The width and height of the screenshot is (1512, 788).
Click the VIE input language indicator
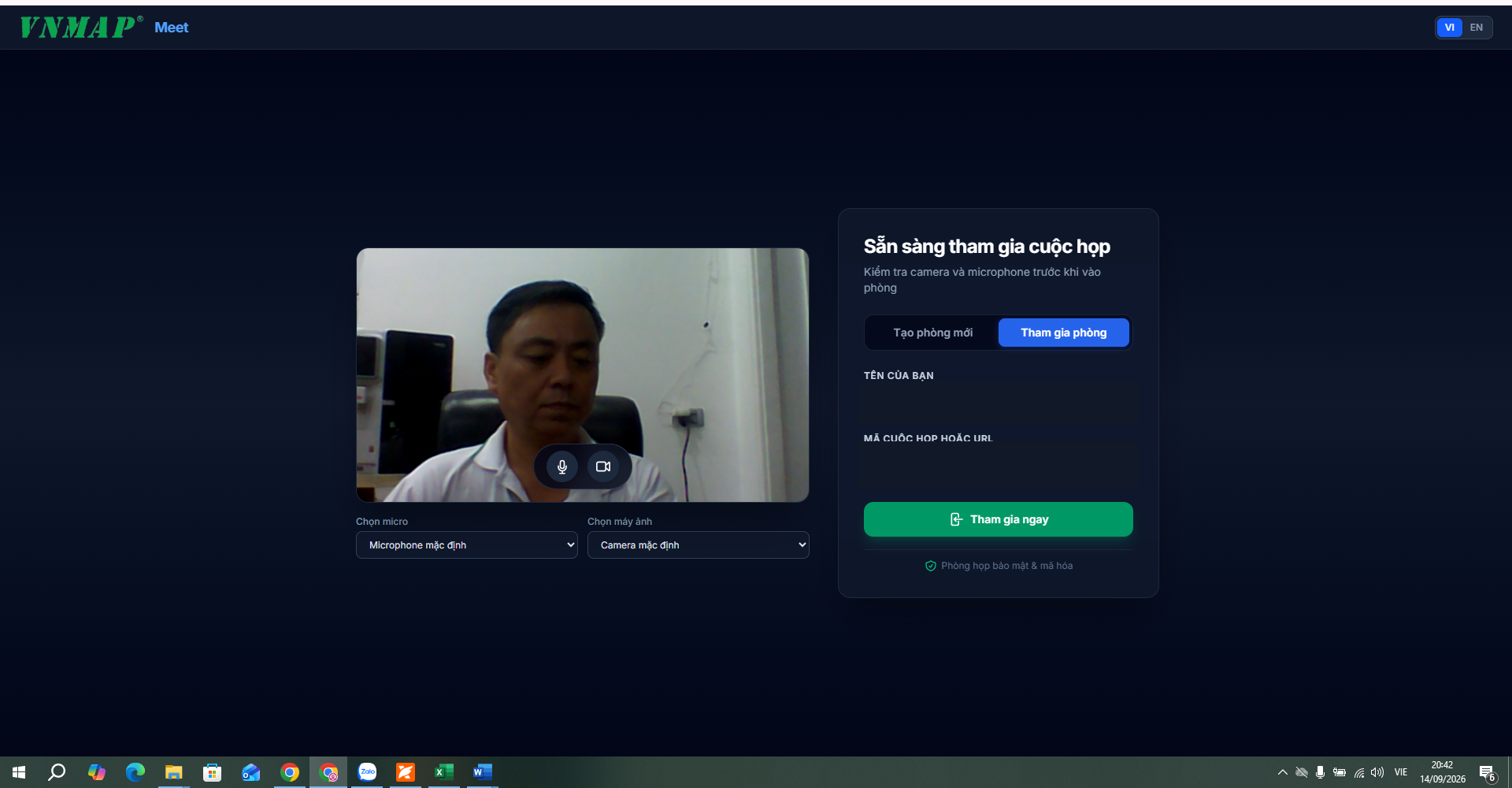coord(1401,772)
